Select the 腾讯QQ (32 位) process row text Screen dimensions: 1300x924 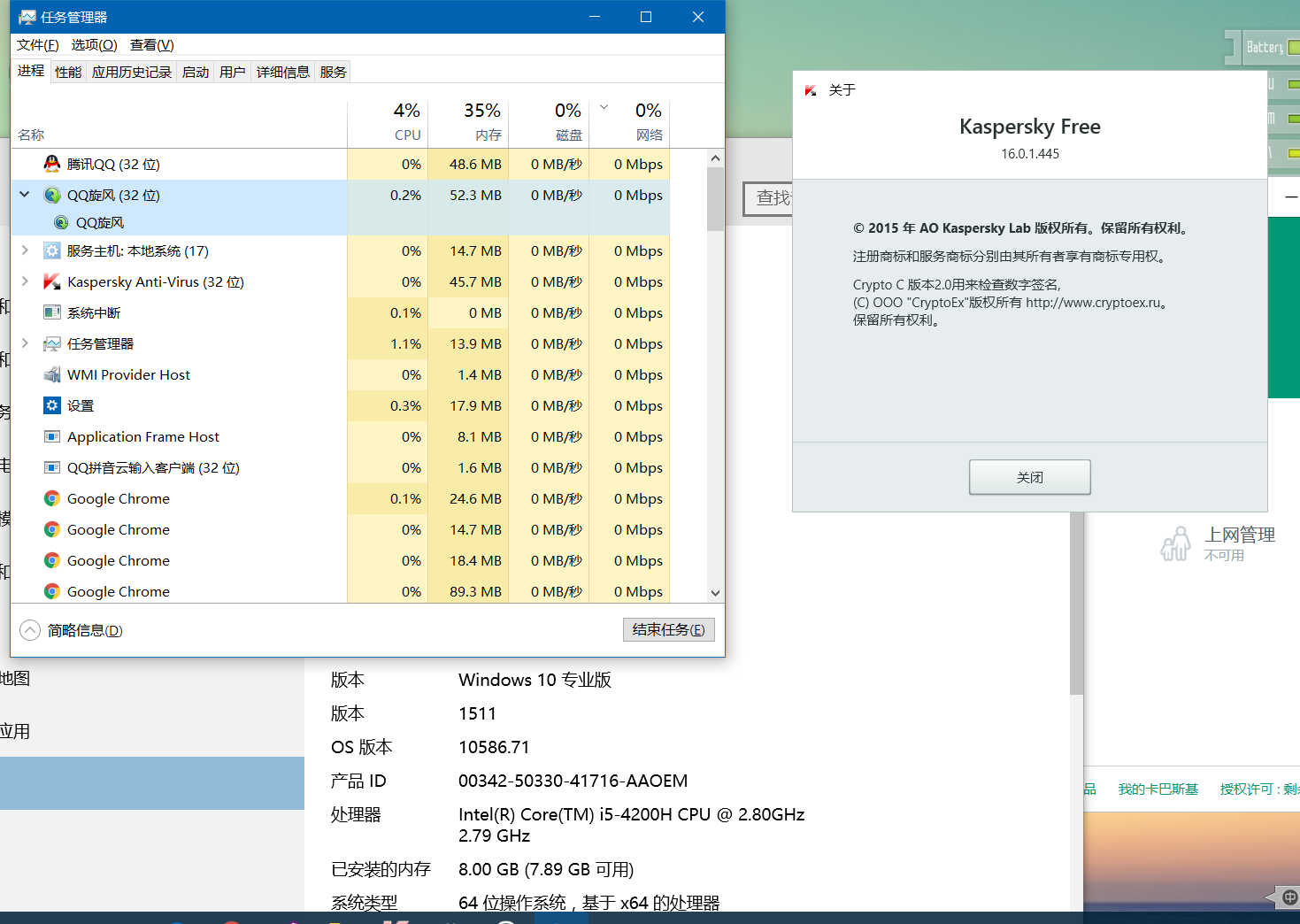113,164
